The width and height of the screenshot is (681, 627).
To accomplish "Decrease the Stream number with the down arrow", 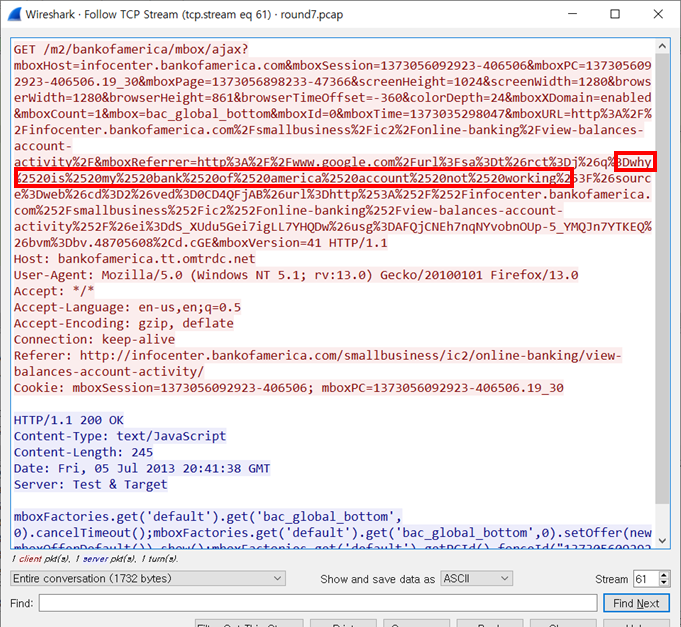I will [x=664, y=583].
